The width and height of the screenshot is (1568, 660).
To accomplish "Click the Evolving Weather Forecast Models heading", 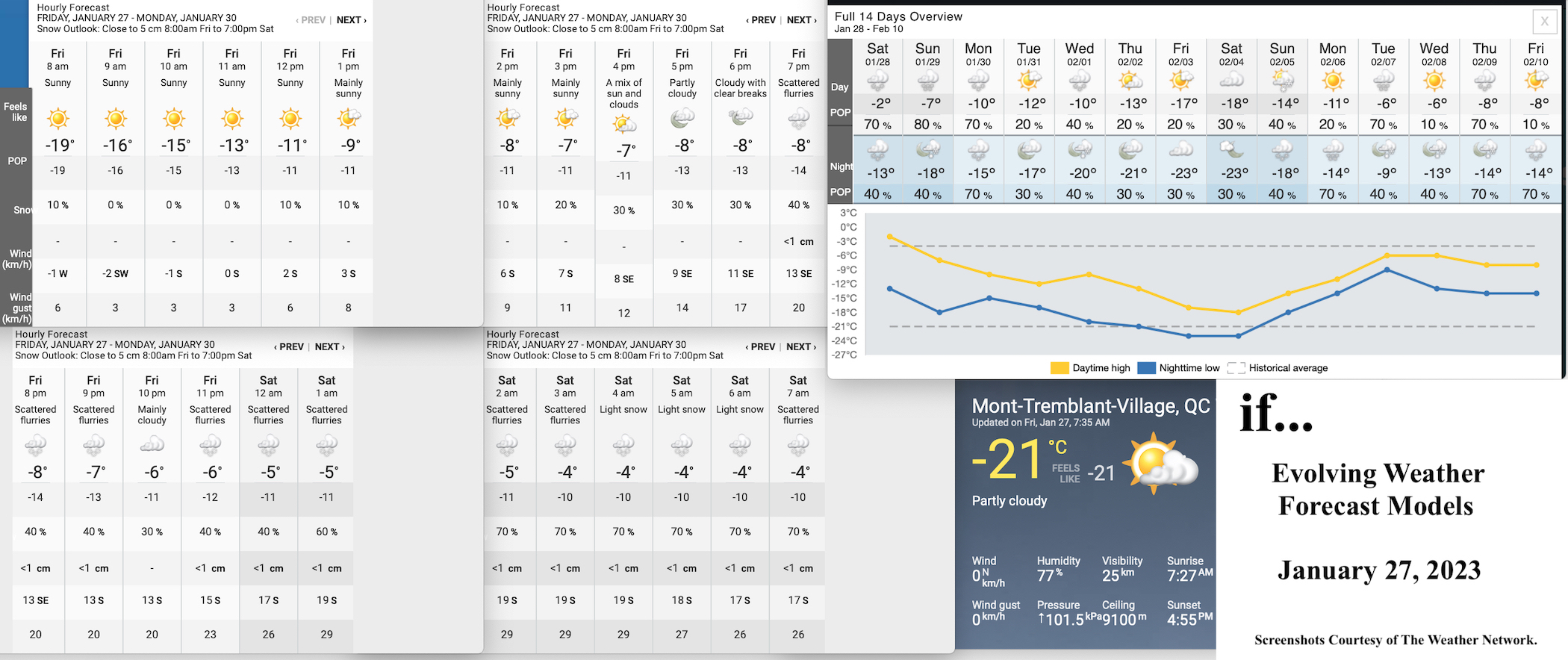I will click(1377, 490).
